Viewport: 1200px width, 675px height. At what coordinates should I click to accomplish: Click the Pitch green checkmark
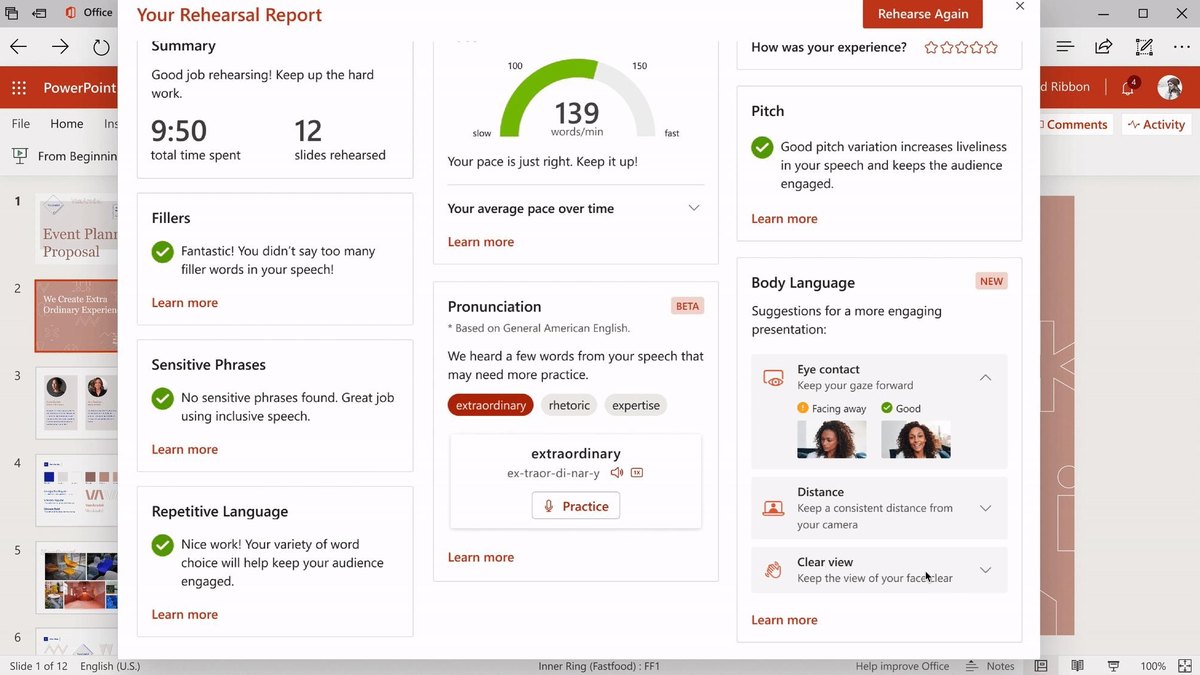tap(762, 148)
